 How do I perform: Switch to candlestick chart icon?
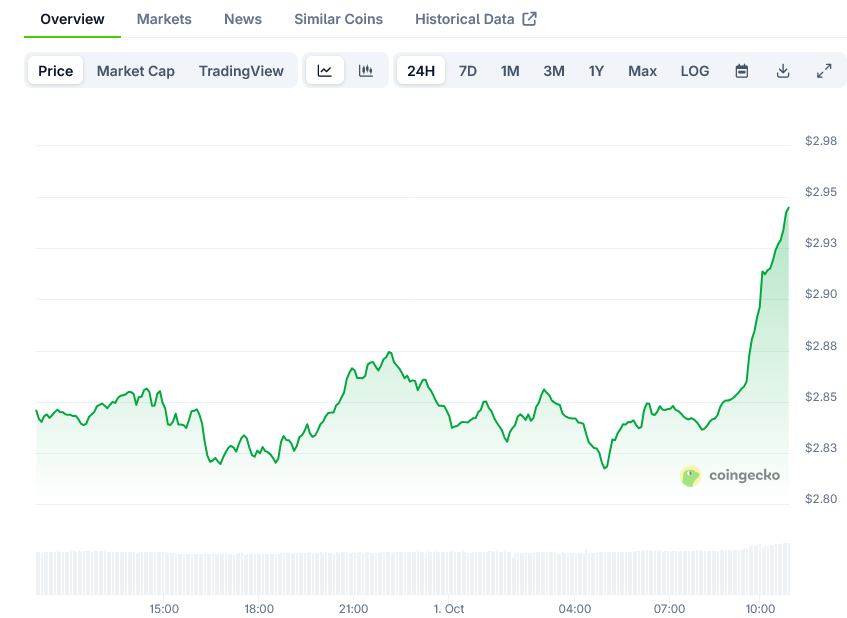point(366,71)
